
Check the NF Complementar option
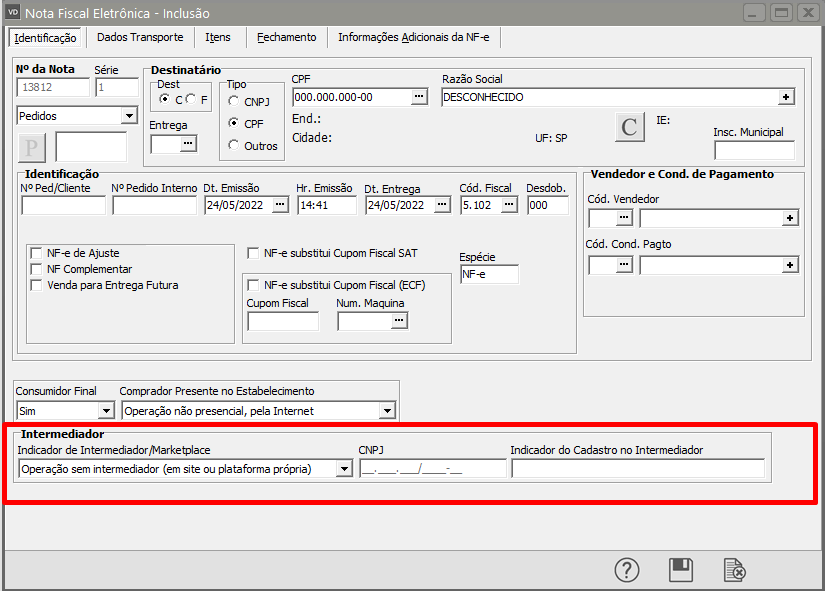pos(37,269)
